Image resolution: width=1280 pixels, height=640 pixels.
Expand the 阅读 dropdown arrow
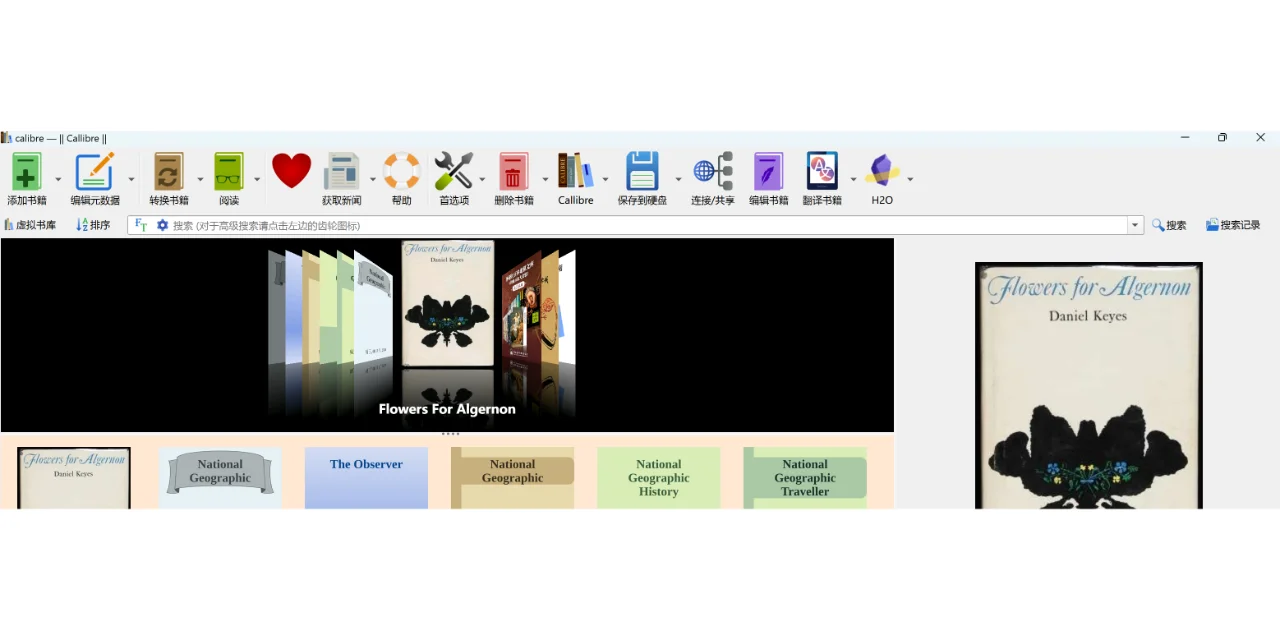257,180
